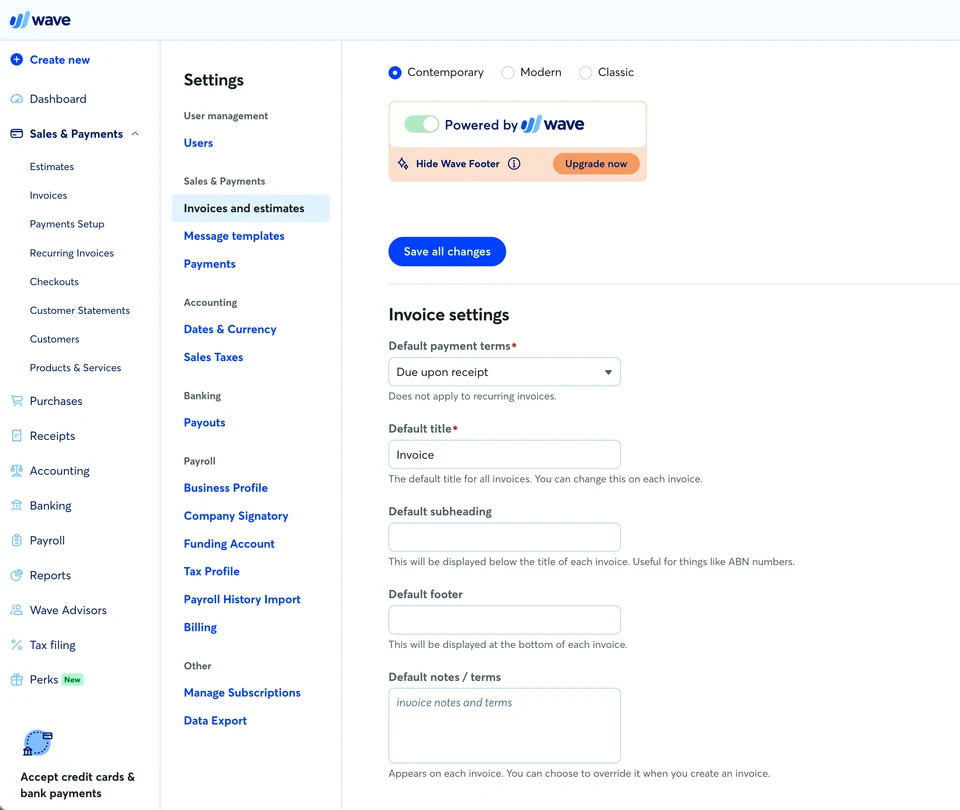The image size is (960, 810).
Task: Select the Classic template radio button
Action: (585, 72)
